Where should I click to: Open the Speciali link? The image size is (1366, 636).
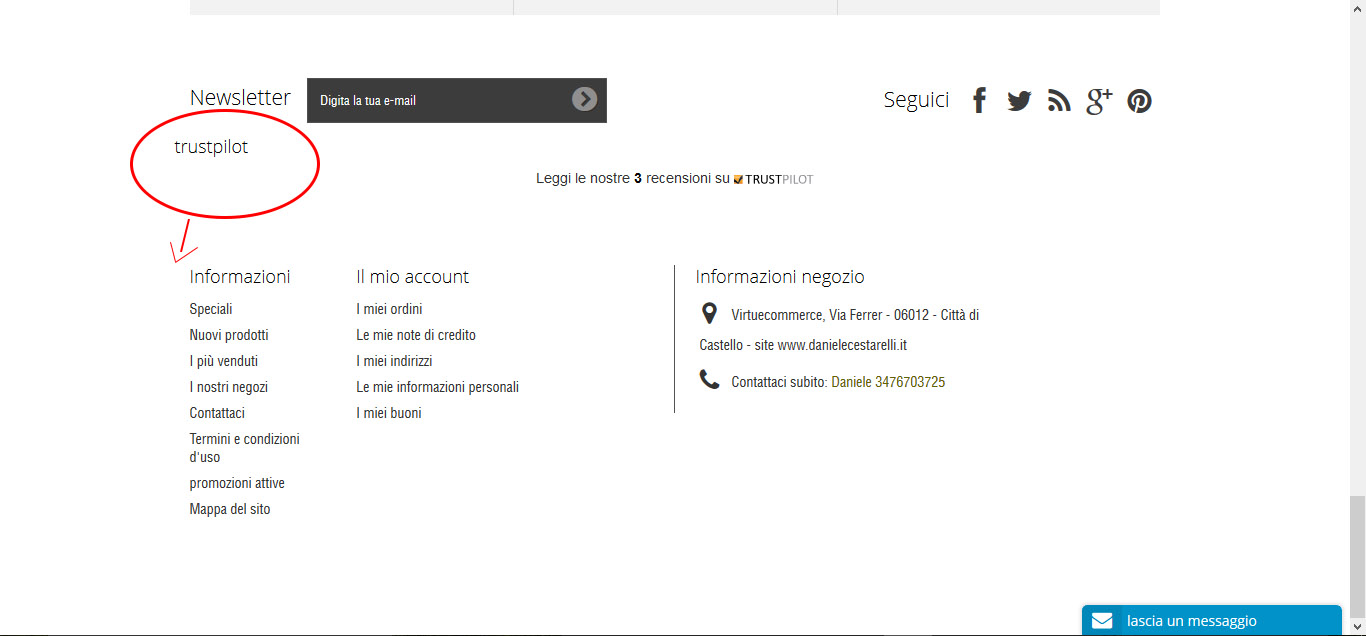tap(211, 309)
